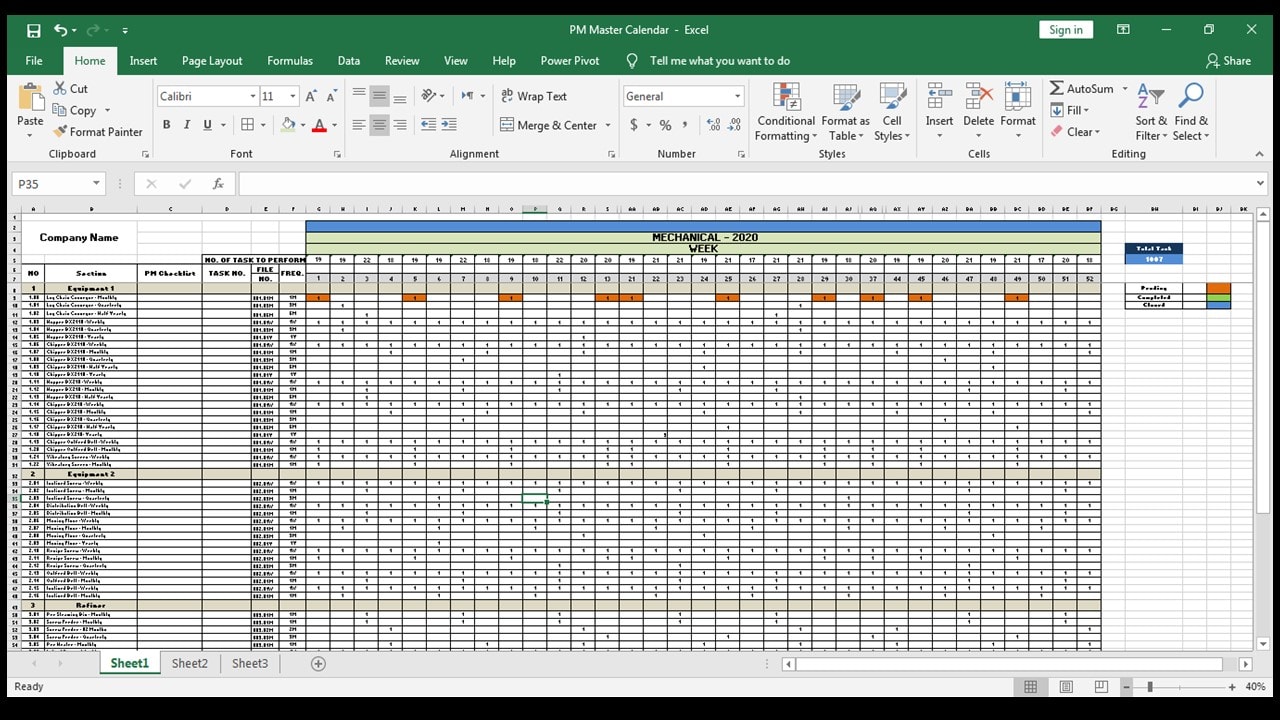
Task: Switch to Sheet2
Action: [x=189, y=663]
